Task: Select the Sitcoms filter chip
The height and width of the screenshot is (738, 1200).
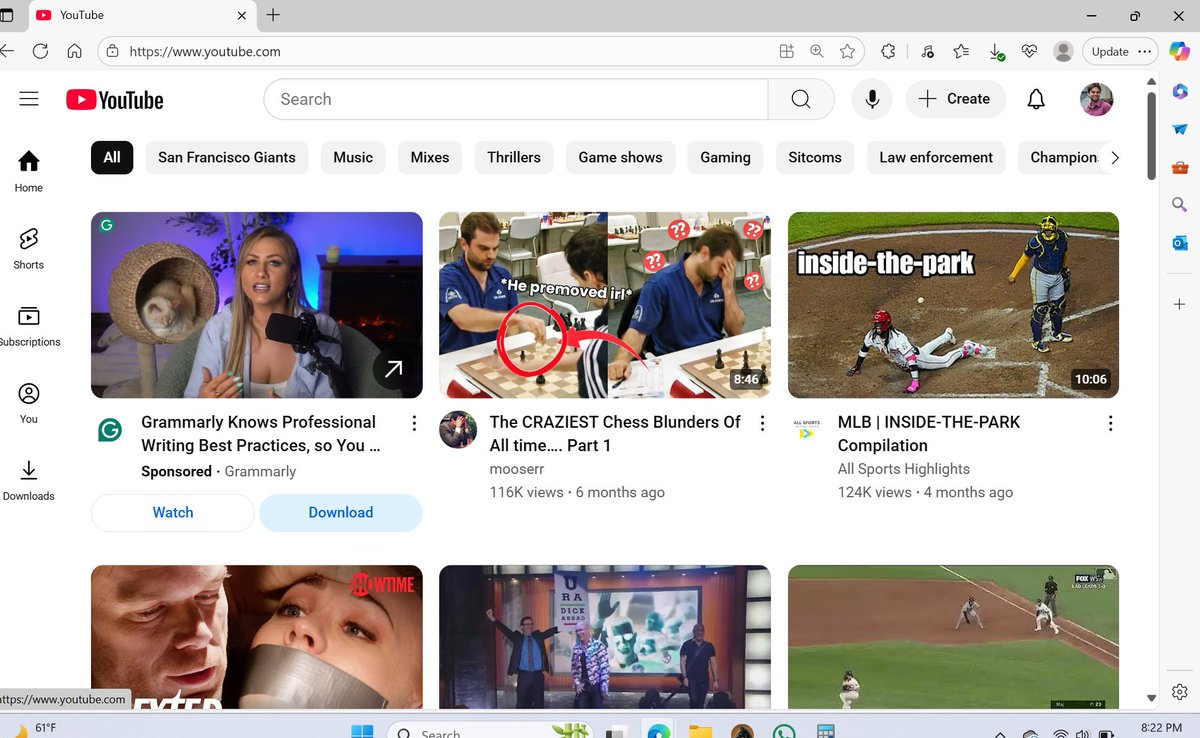Action: 815,157
